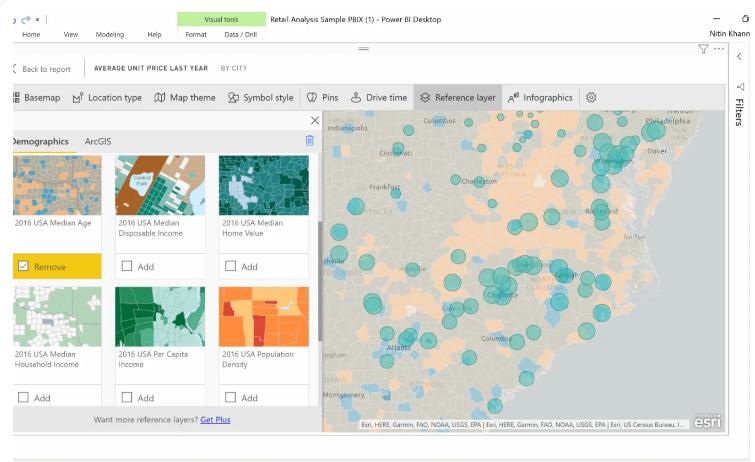Follow the Get Plus link

coord(215,420)
